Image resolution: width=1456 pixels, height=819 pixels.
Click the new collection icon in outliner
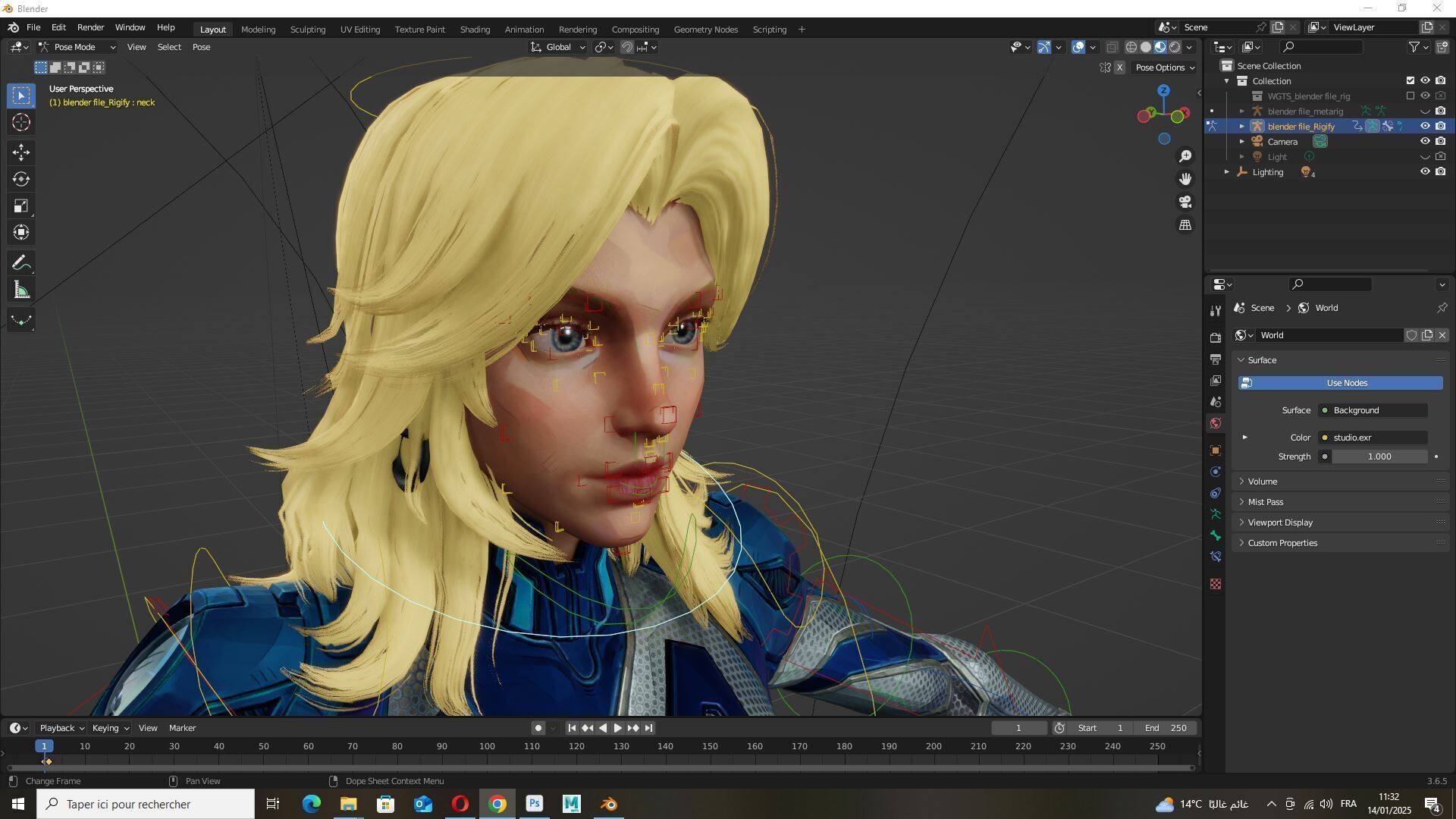[1442, 47]
